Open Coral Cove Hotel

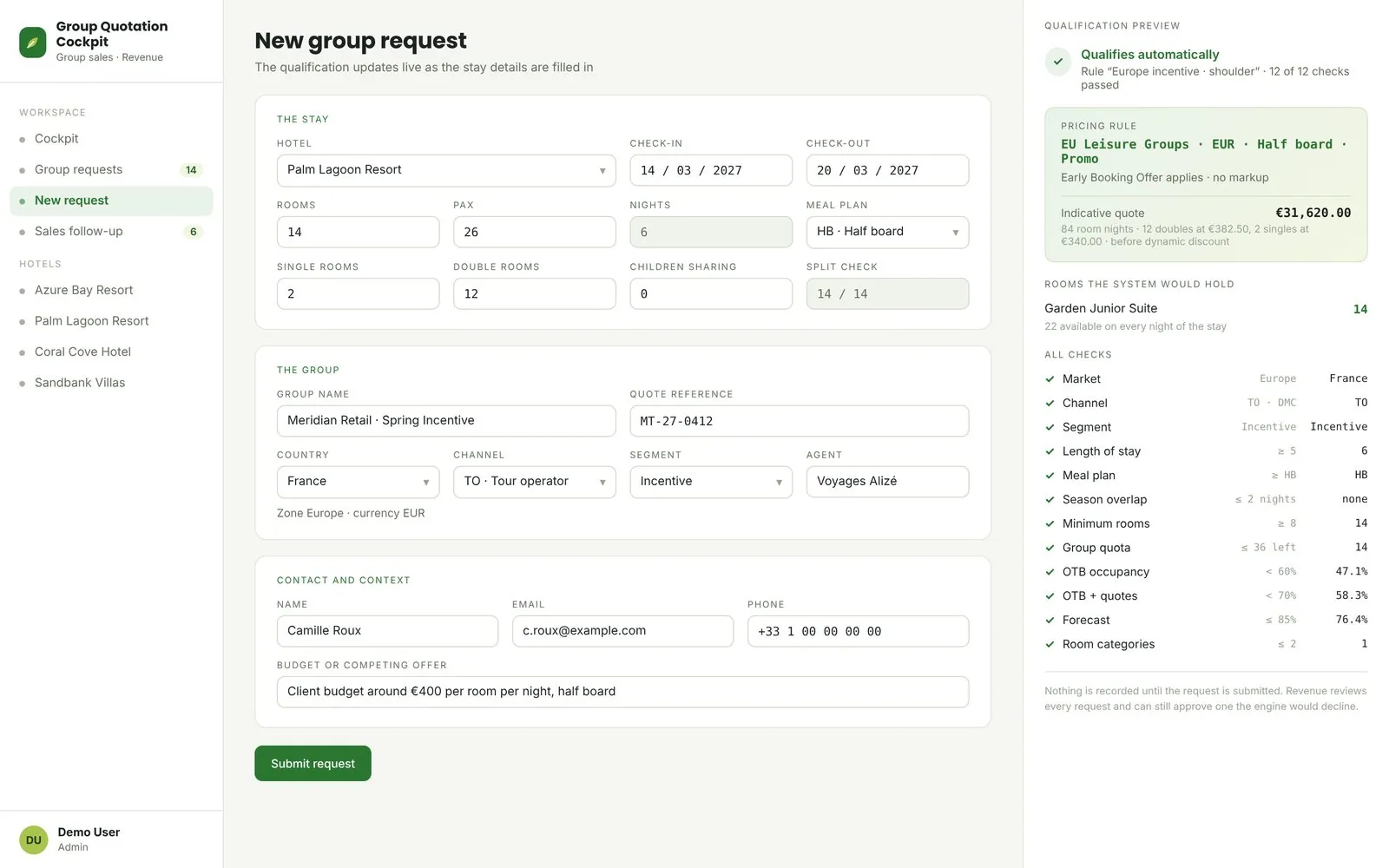coord(111,352)
